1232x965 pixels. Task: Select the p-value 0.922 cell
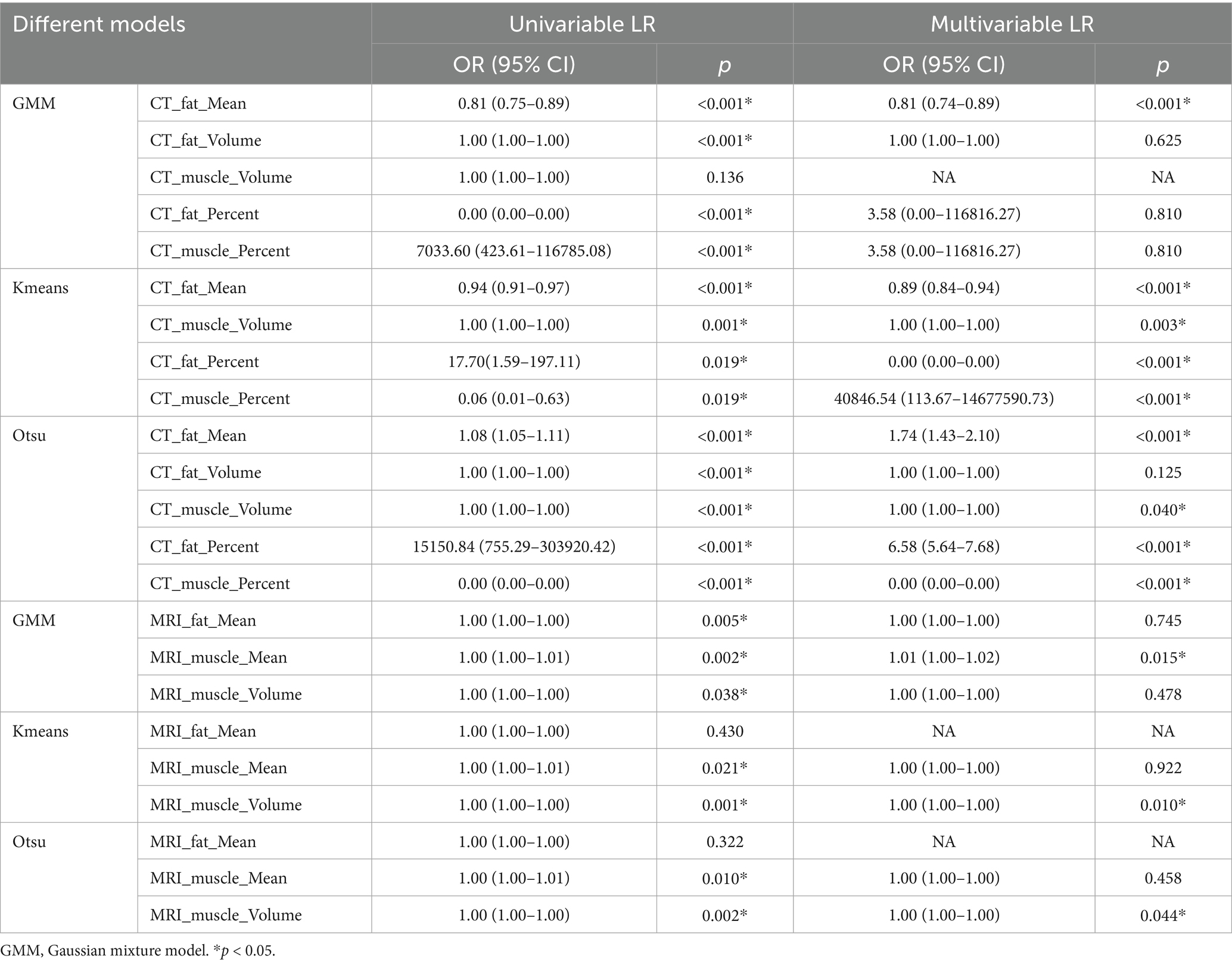(x=1162, y=768)
